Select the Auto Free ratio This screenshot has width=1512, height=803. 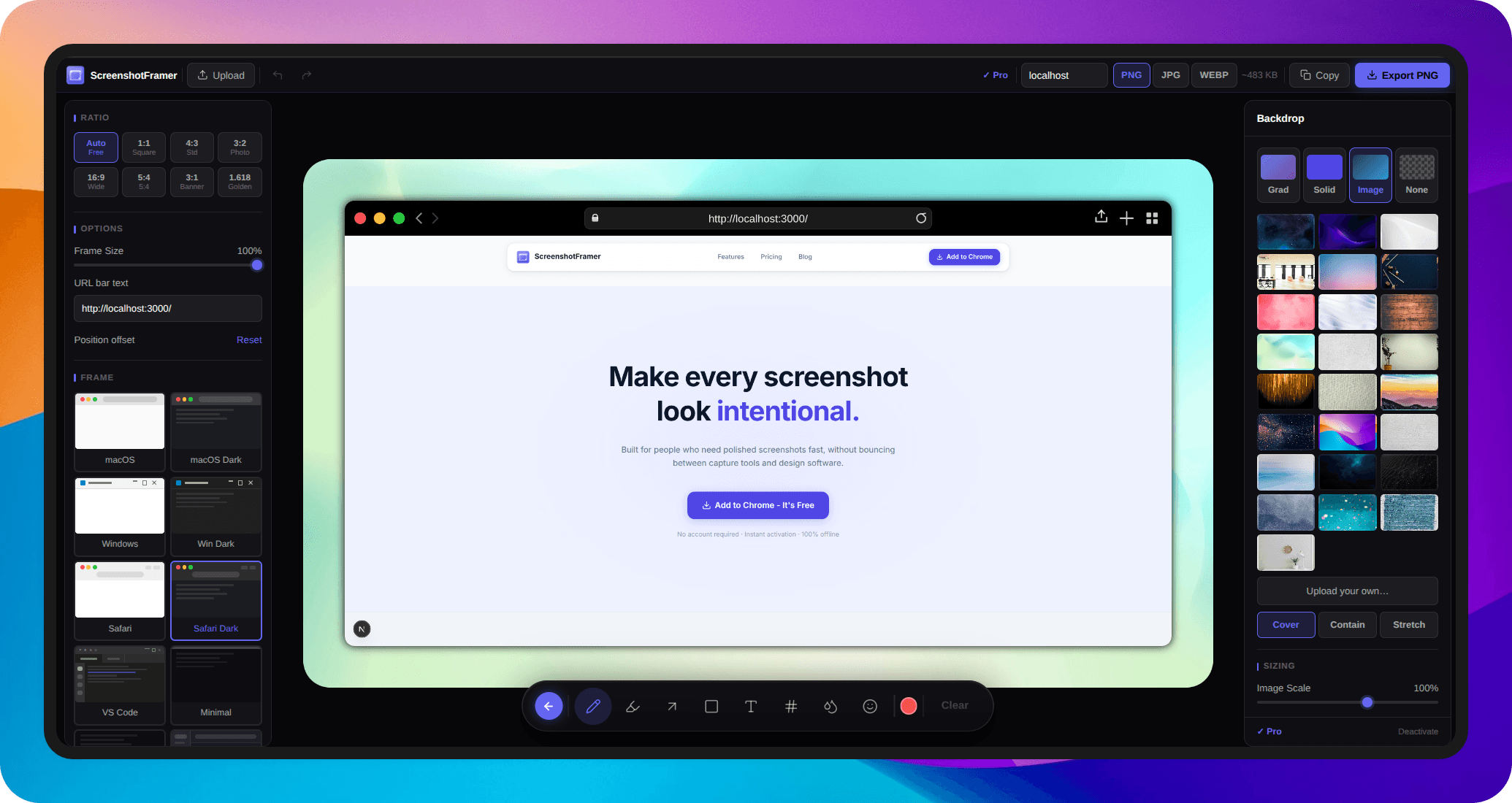coord(96,147)
